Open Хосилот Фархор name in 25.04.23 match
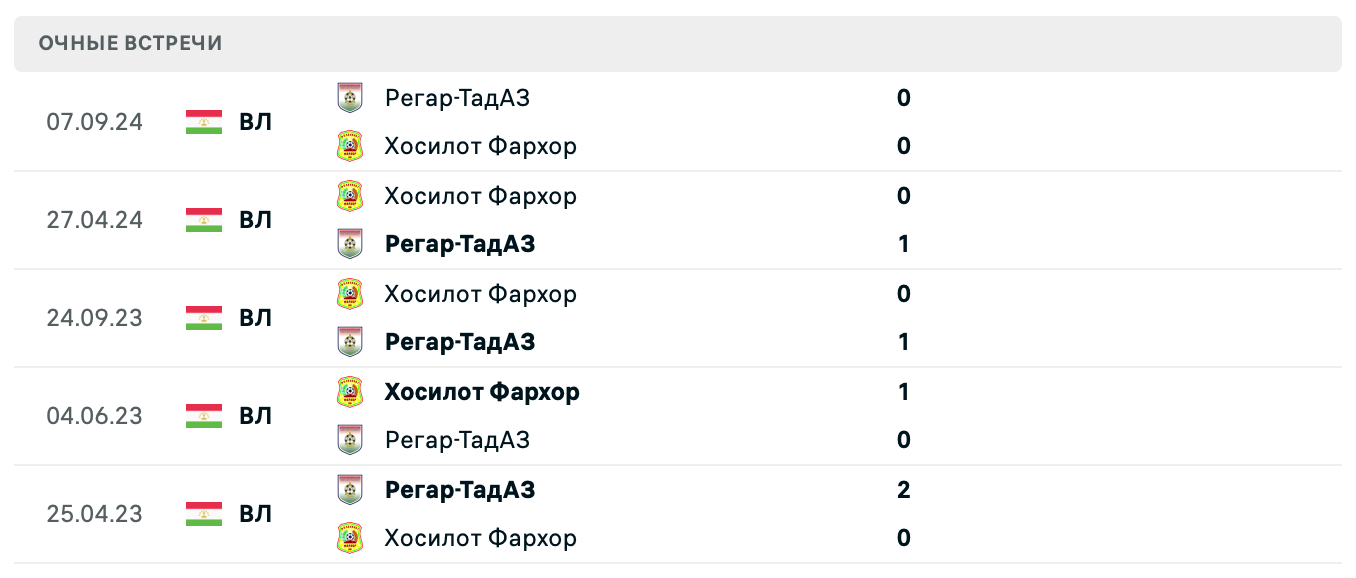 (x=480, y=538)
